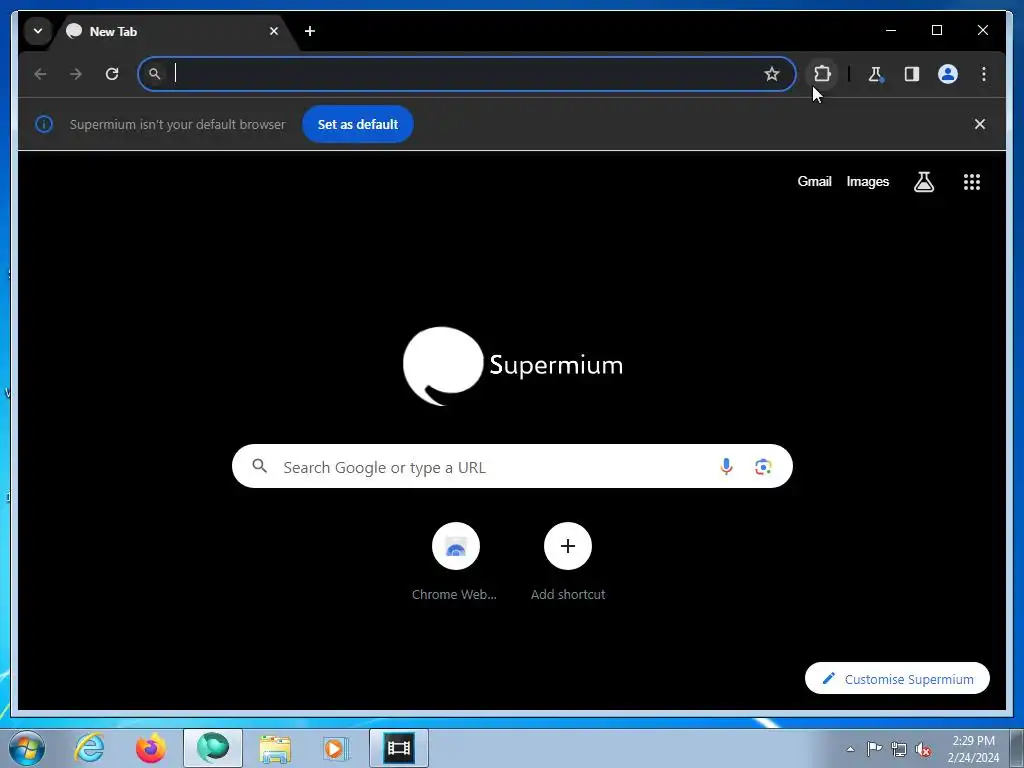Close the New Tab tab
This screenshot has width=1024, height=768.
click(274, 31)
